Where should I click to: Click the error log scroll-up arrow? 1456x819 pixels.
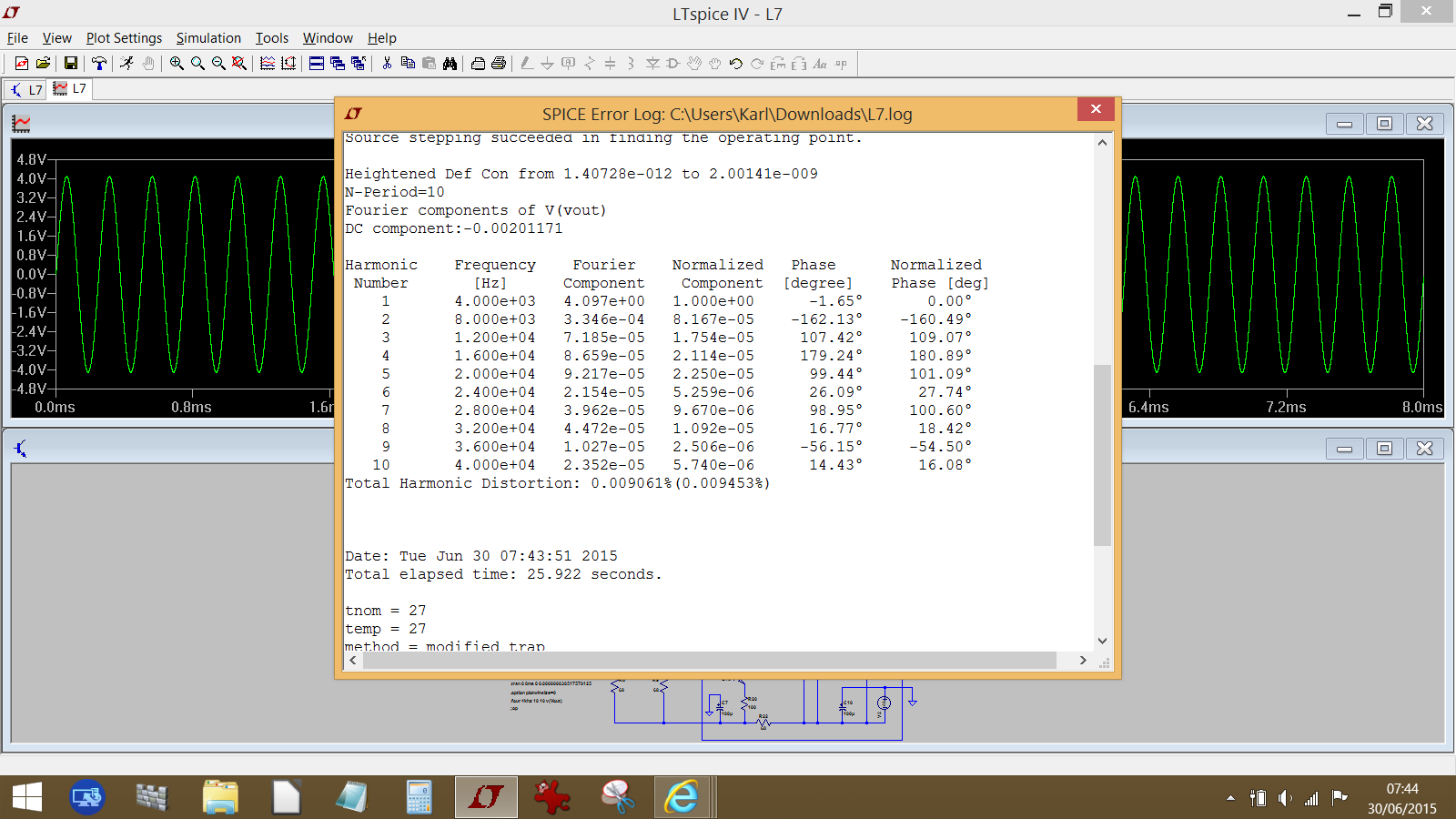tap(1102, 143)
